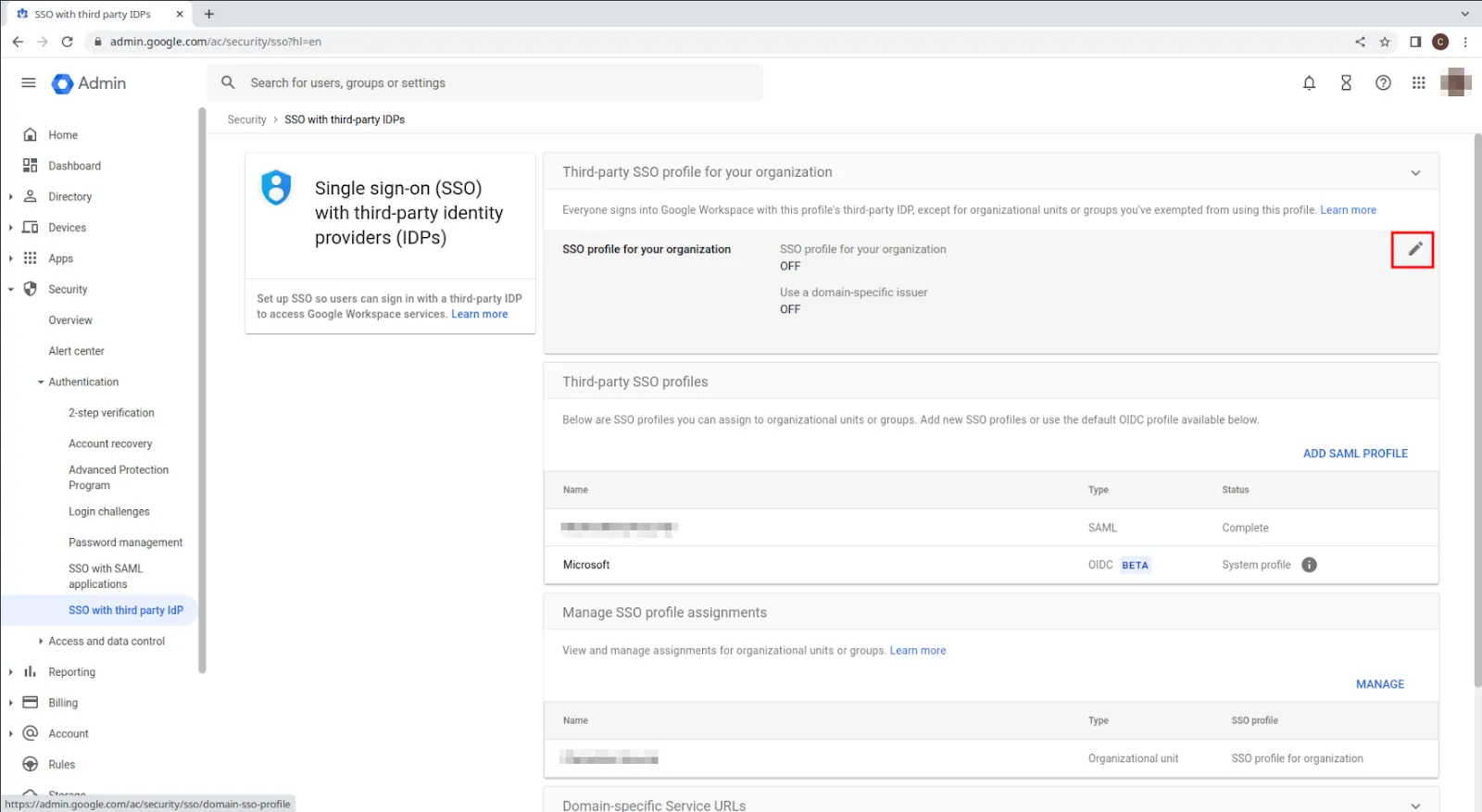1482x812 pixels.
Task: Open 2-step verification settings
Action: [x=111, y=413]
